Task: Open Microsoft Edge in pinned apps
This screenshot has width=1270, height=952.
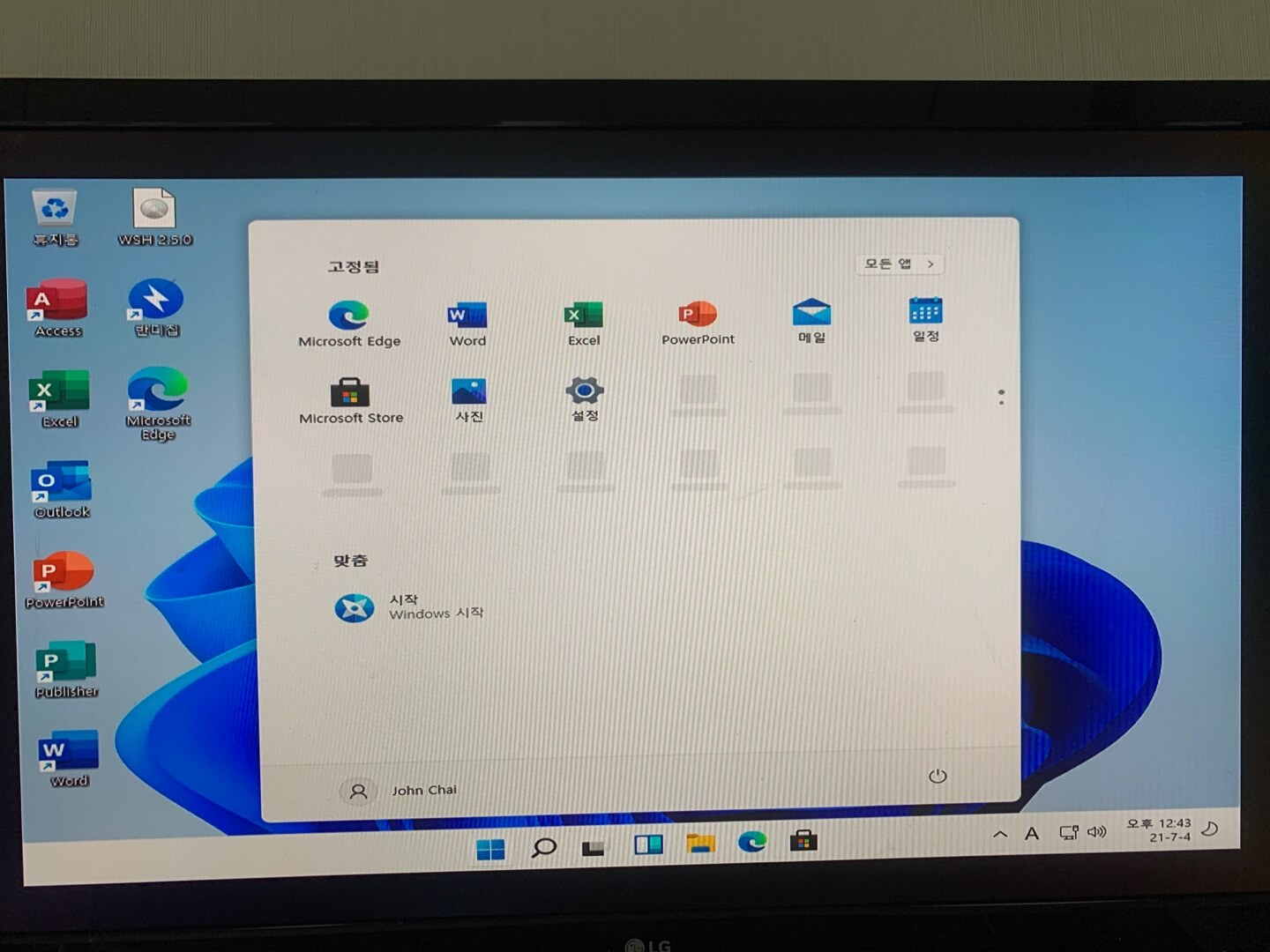Action: point(349,324)
